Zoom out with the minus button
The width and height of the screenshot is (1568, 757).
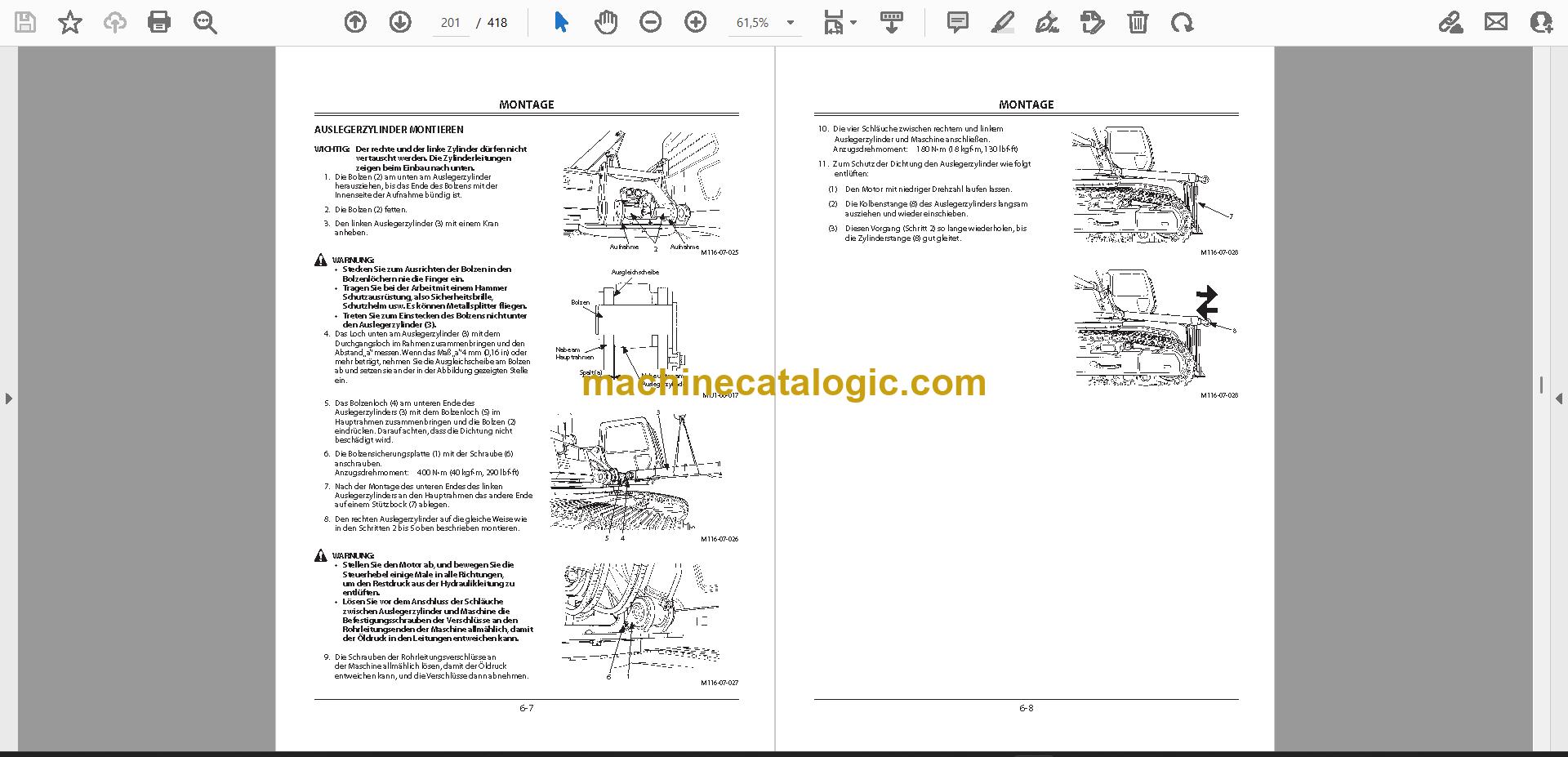651,22
